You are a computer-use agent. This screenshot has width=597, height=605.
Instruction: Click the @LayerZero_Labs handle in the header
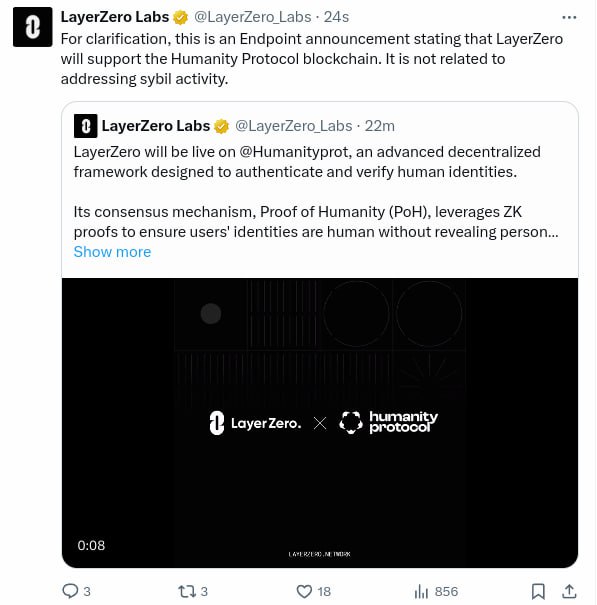tap(253, 17)
